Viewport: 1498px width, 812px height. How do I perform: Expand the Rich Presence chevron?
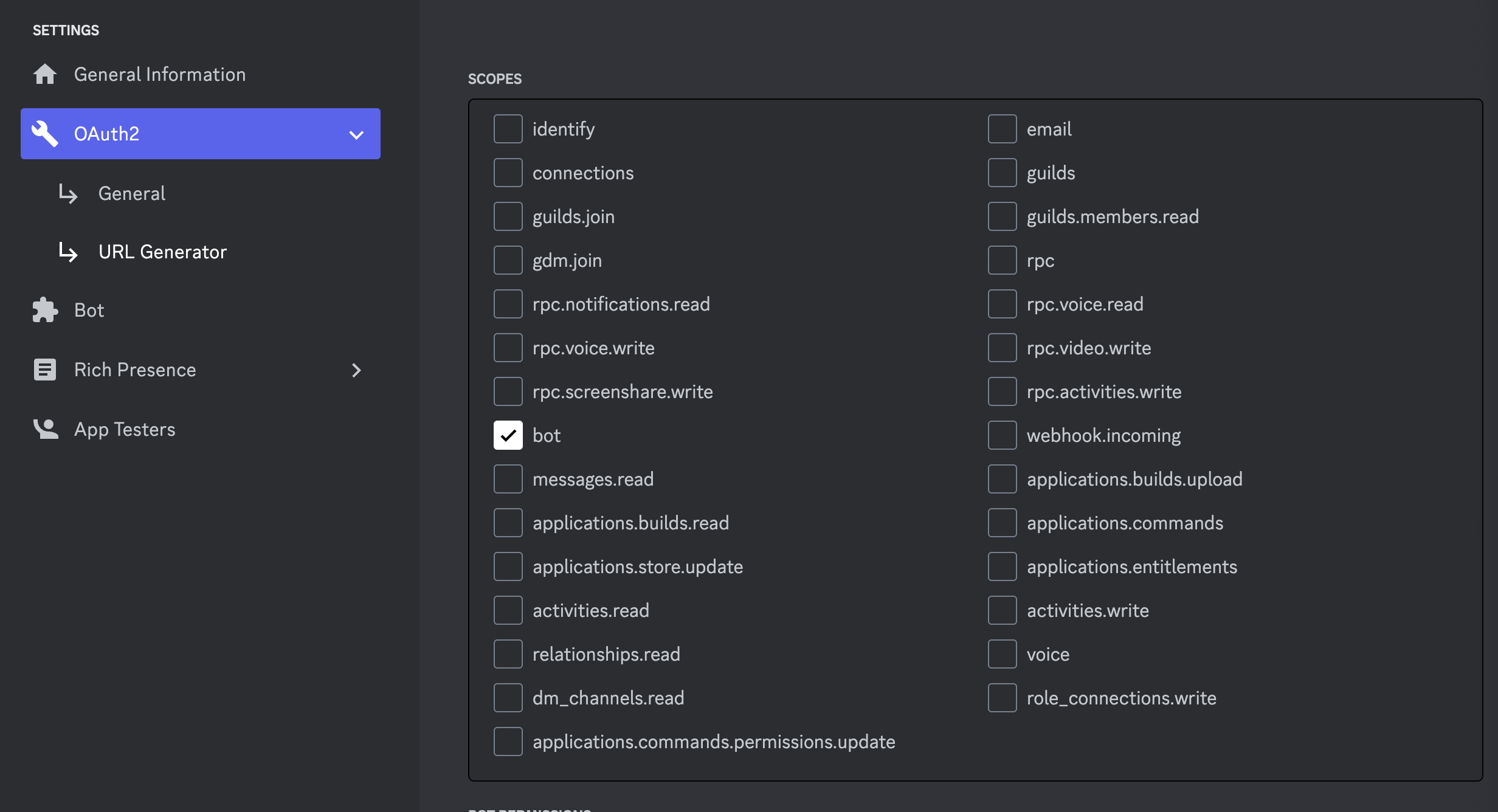point(356,370)
